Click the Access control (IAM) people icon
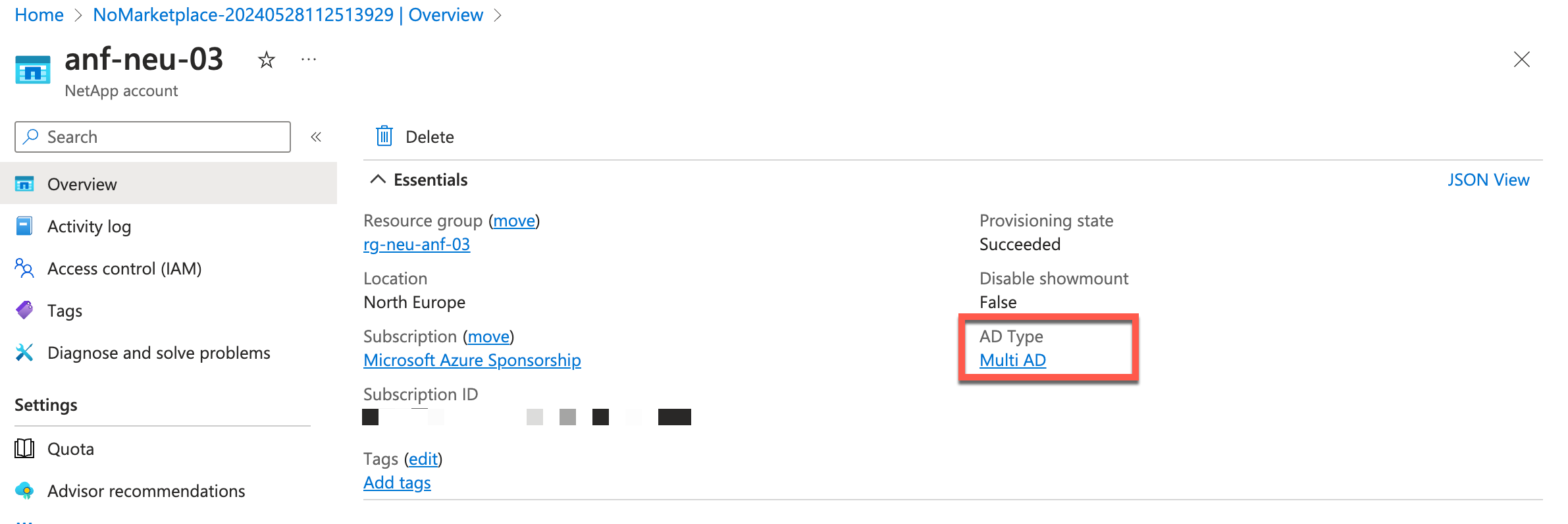The width and height of the screenshot is (1568, 524). 24,268
